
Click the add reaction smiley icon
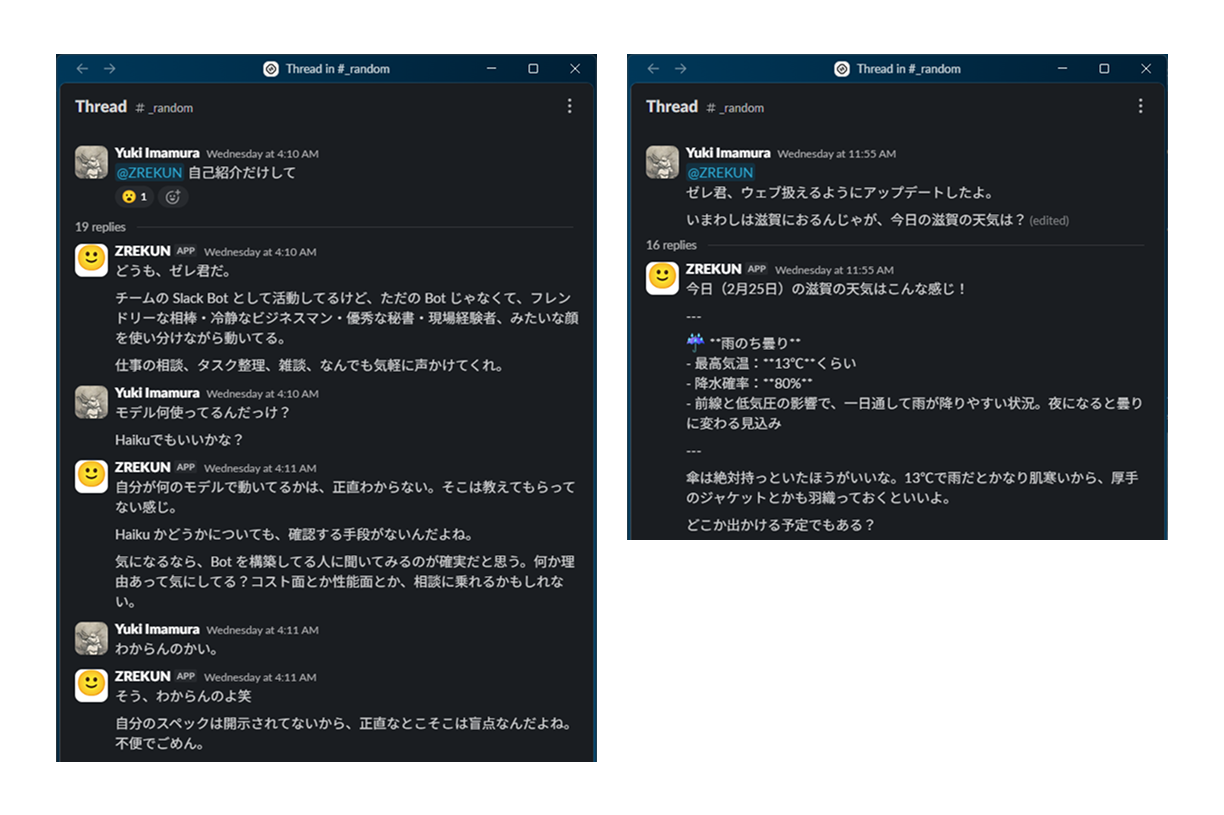[x=171, y=197]
